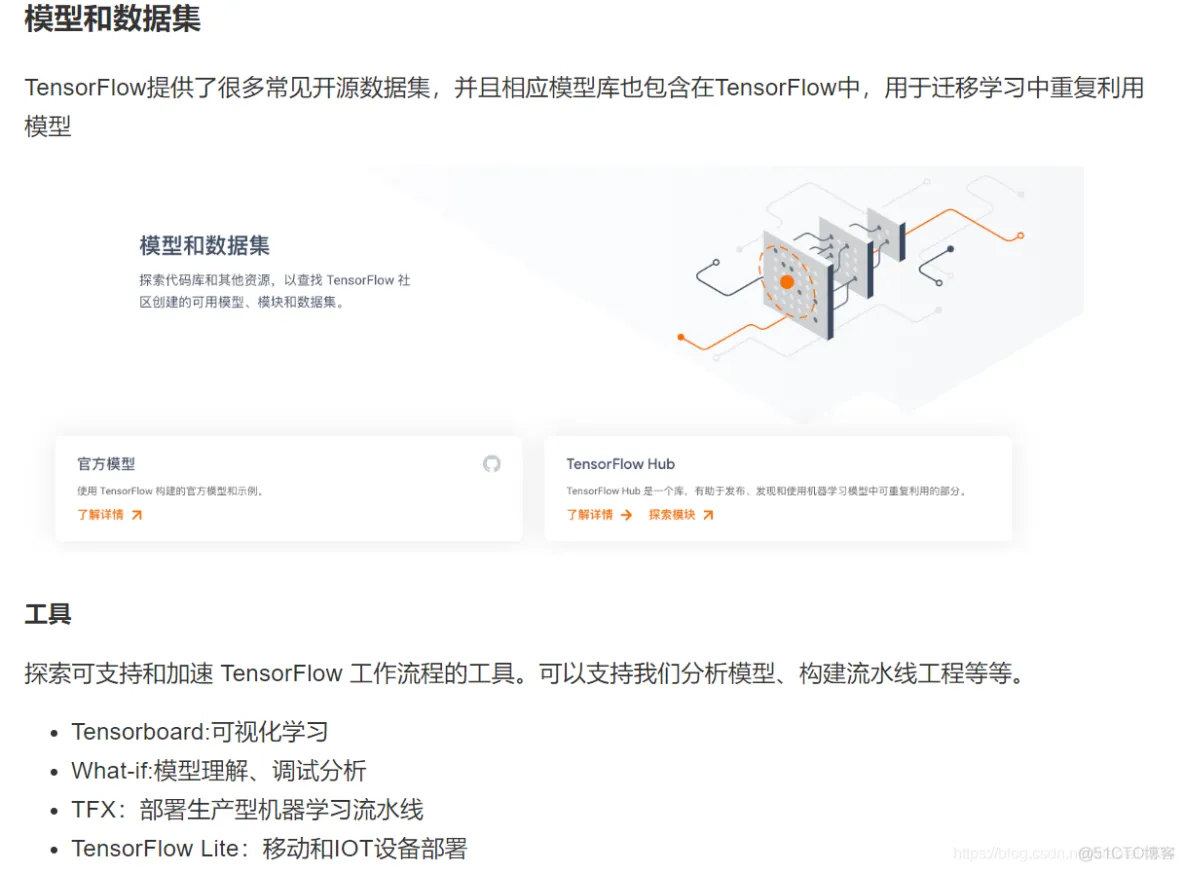Click TensorFlow Hub 是一个库 description text

(766, 491)
